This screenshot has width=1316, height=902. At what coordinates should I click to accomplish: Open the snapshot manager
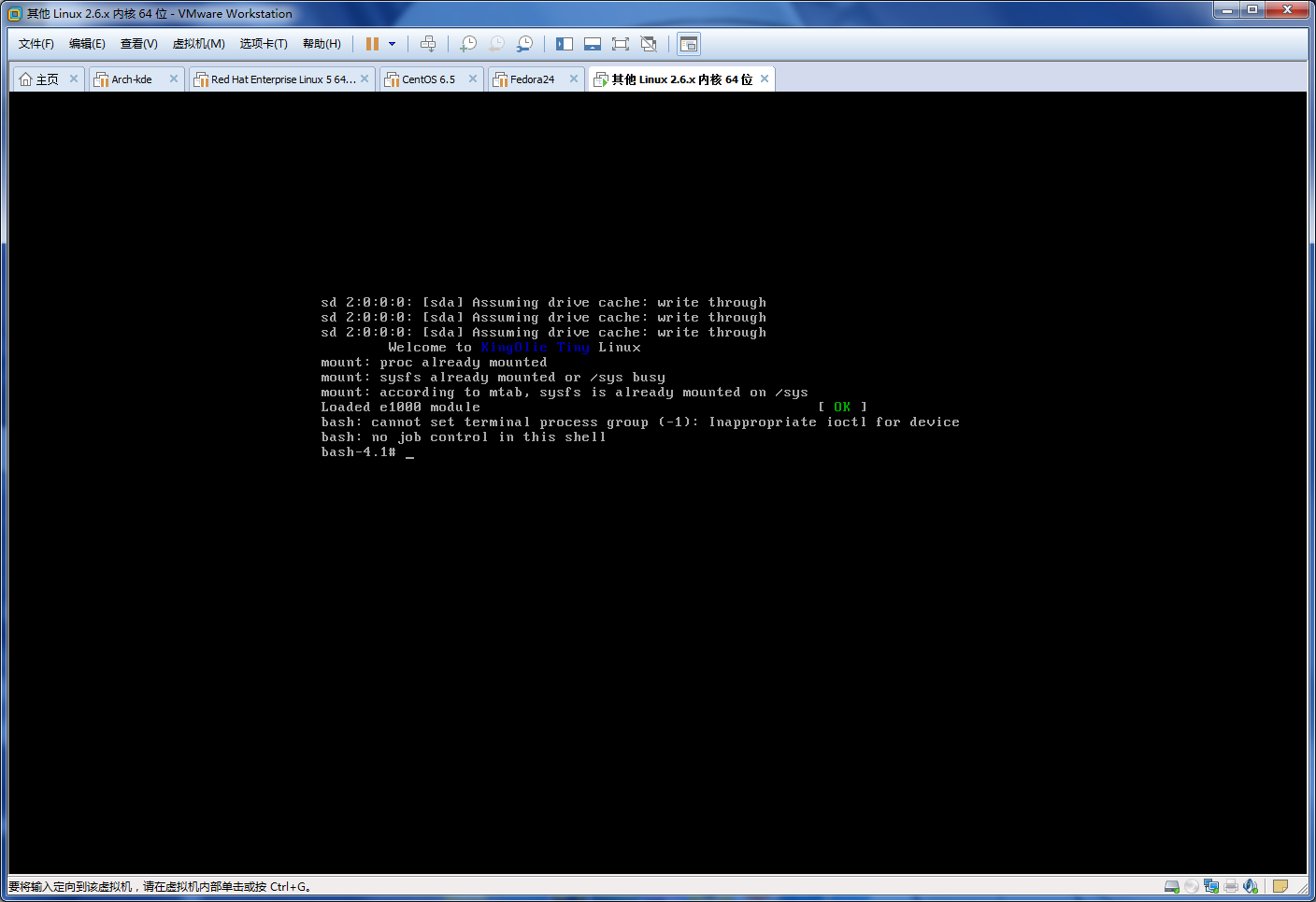tap(525, 44)
